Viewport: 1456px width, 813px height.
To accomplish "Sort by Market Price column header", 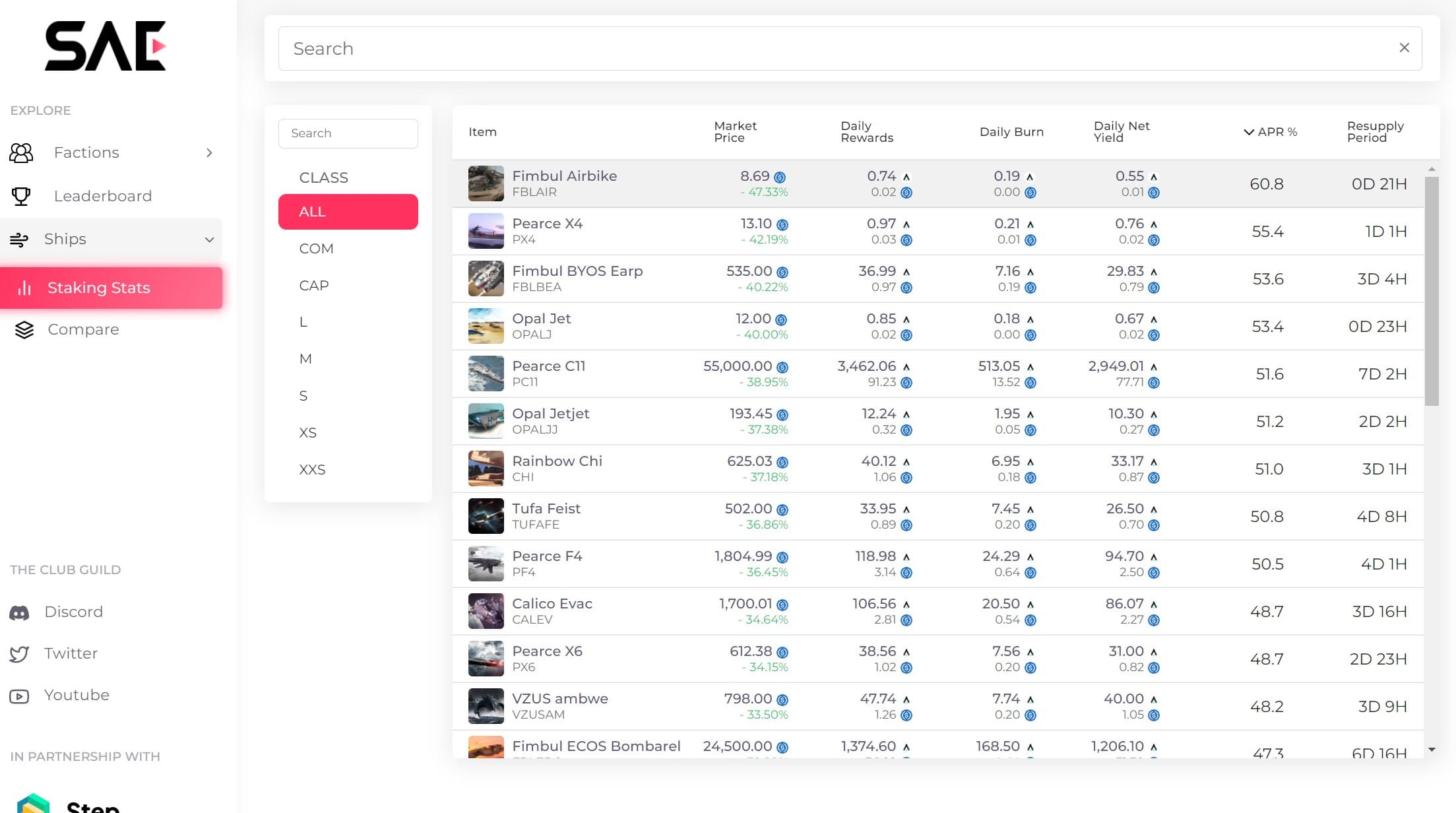I will click(735, 132).
